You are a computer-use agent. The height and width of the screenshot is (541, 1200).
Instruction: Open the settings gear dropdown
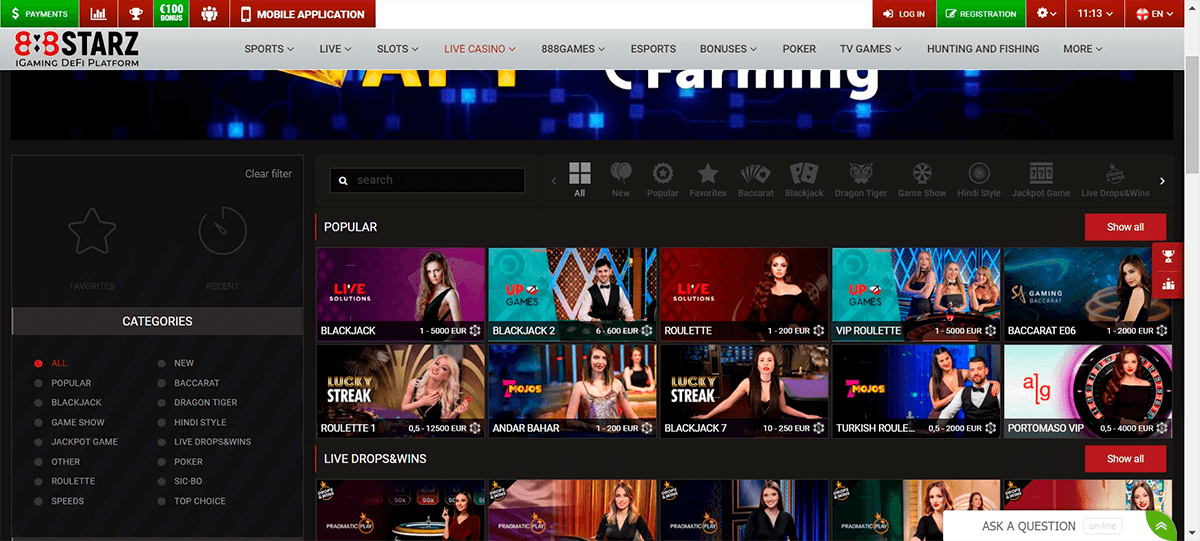[x=1046, y=14]
